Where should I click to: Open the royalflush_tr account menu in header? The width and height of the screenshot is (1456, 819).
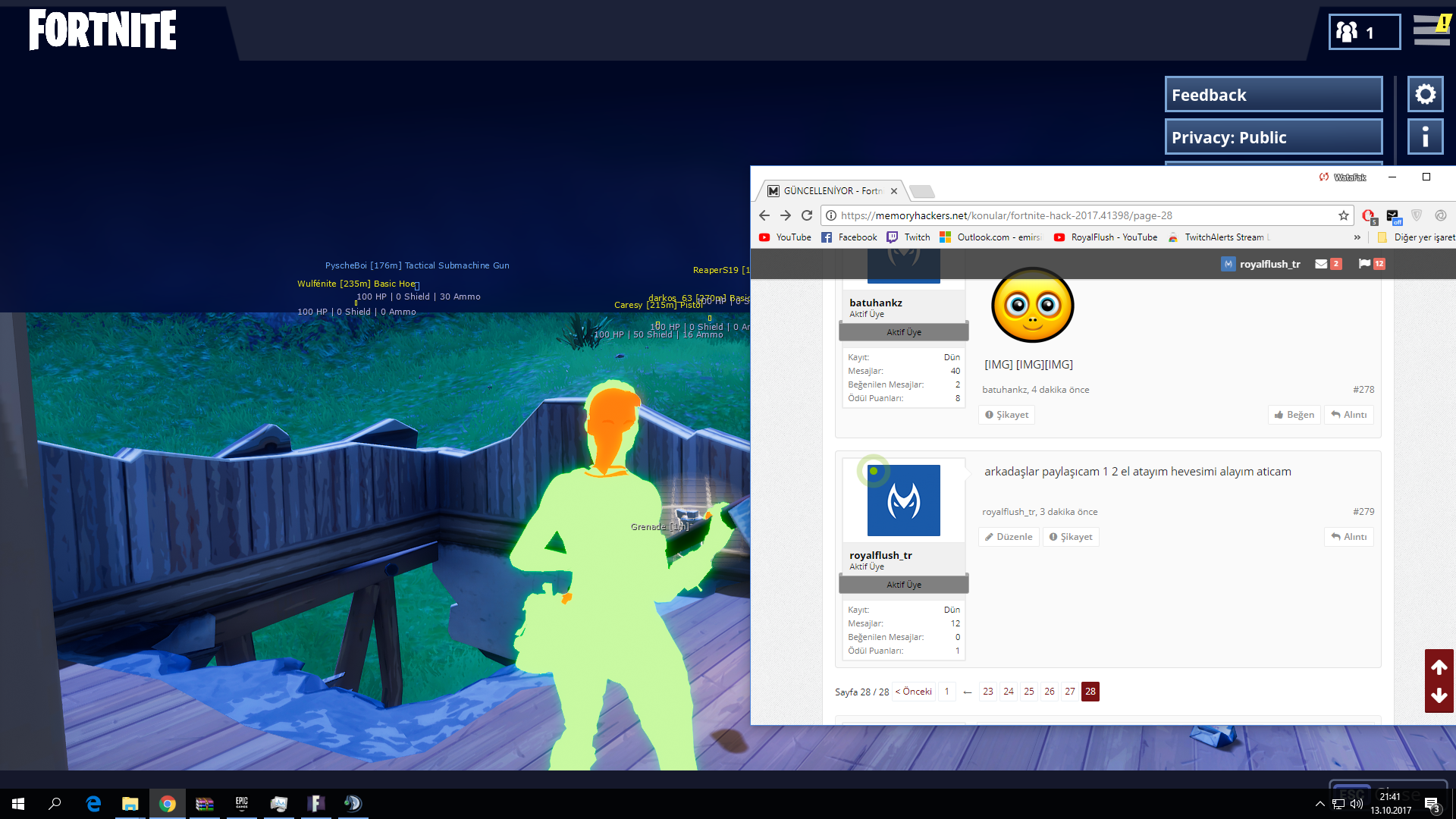coord(1261,264)
